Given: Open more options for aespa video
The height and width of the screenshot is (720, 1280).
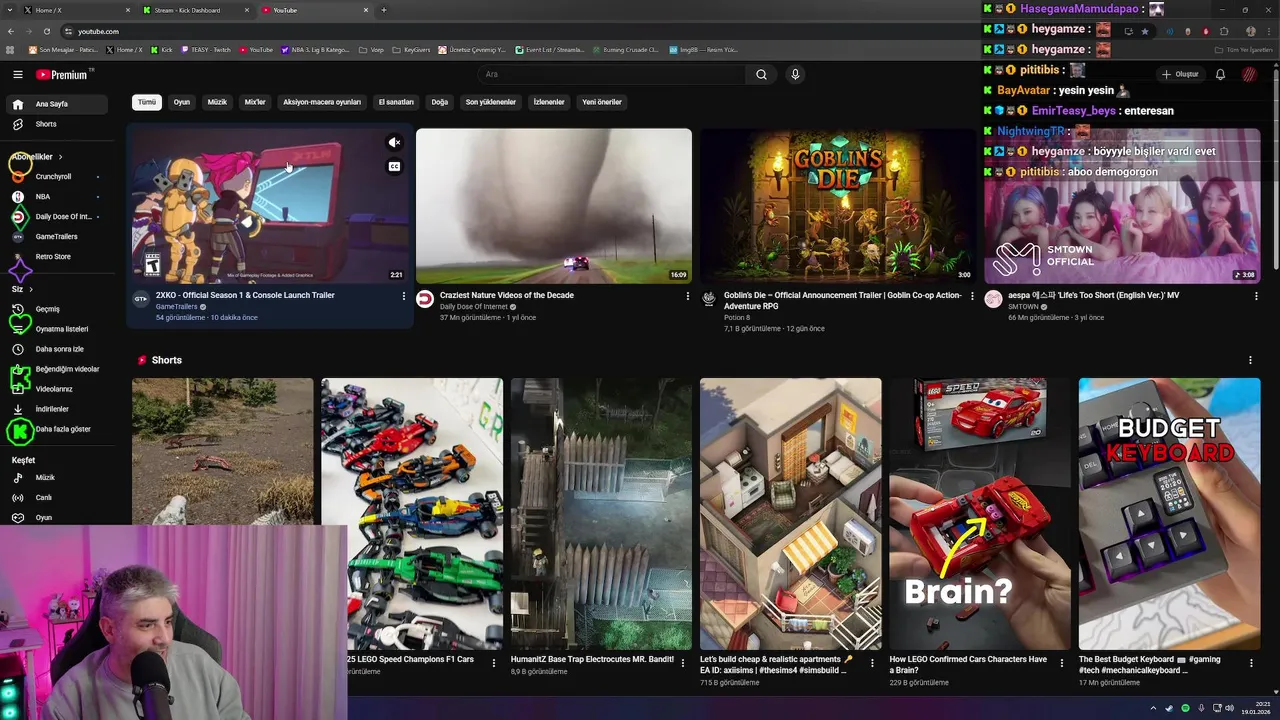Looking at the screenshot, I should pos(1256,296).
